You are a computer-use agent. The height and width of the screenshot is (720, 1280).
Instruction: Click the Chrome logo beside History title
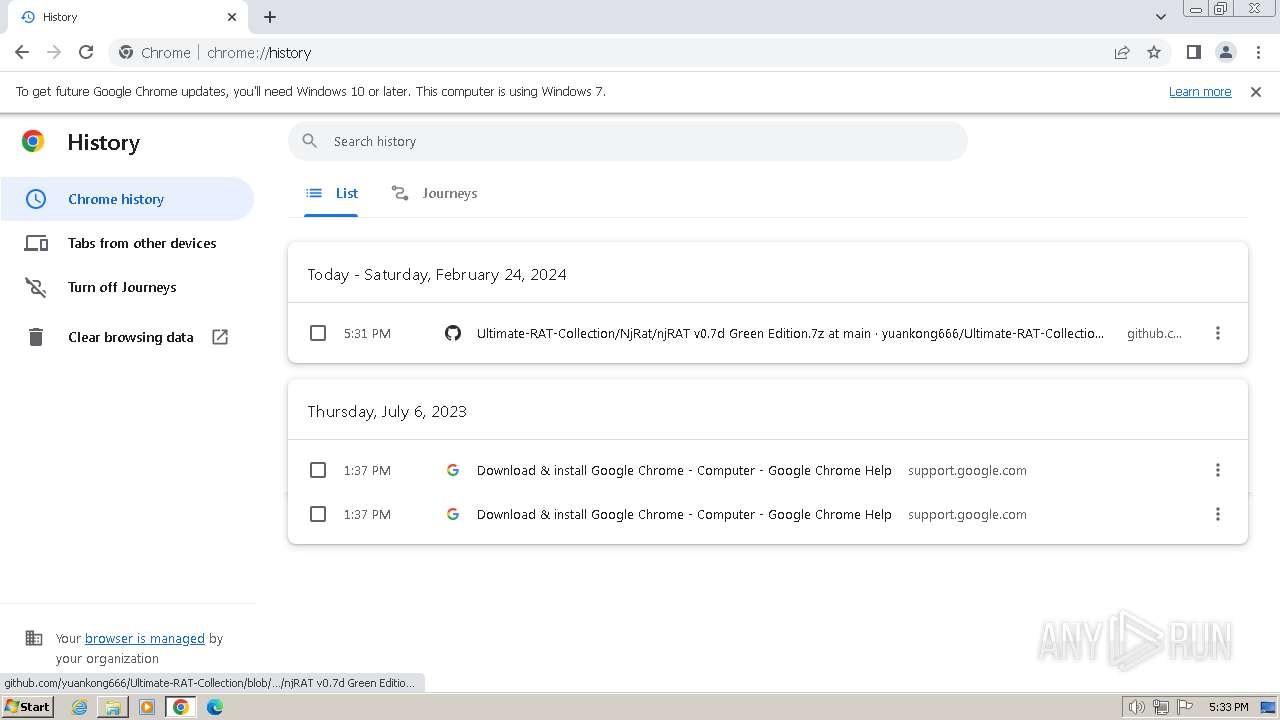click(33, 142)
